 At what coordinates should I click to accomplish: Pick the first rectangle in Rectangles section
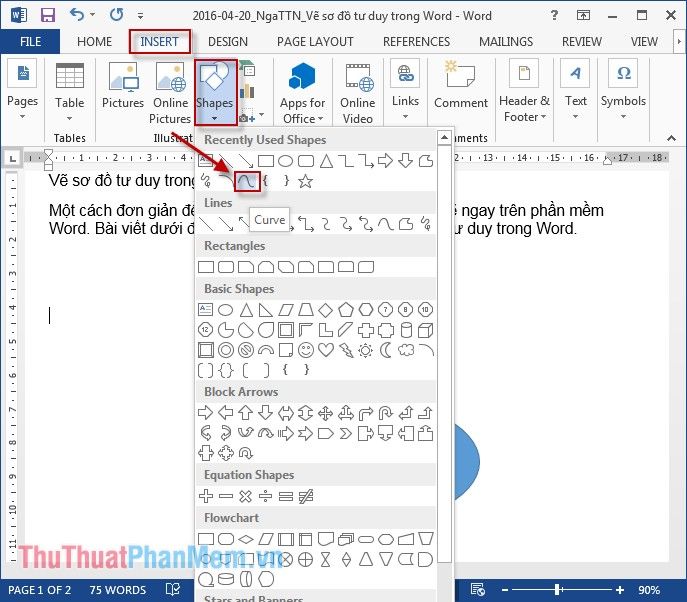[x=206, y=267]
